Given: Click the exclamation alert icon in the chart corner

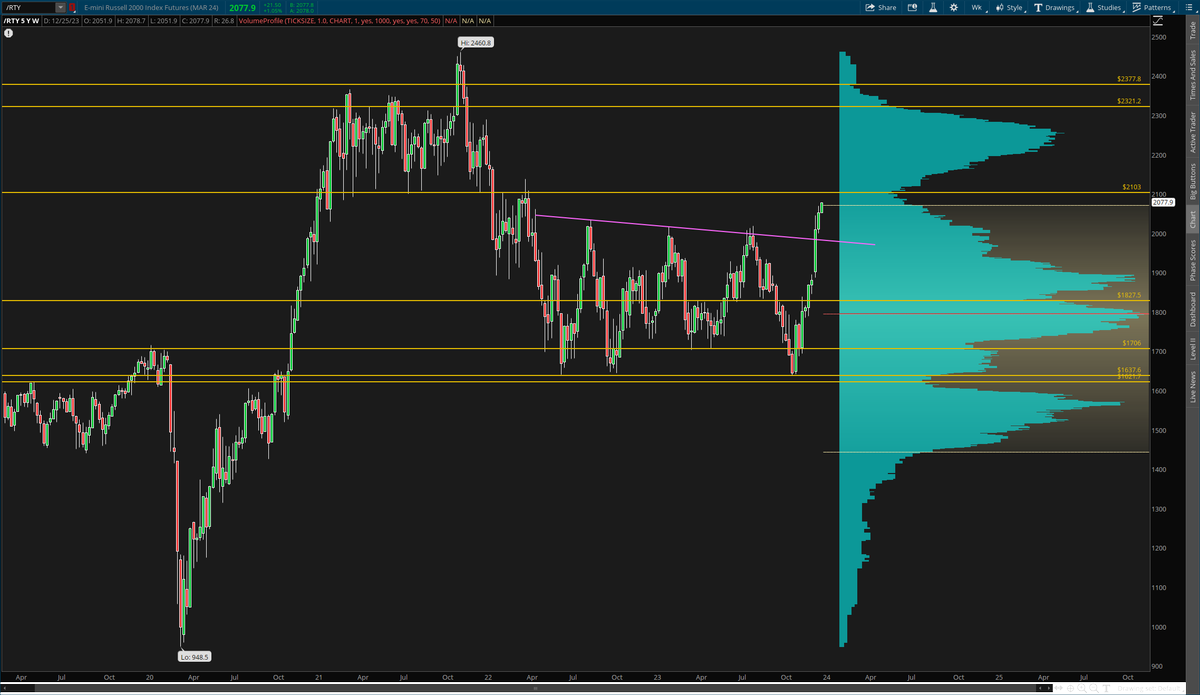Looking at the screenshot, I should pos(8,32).
